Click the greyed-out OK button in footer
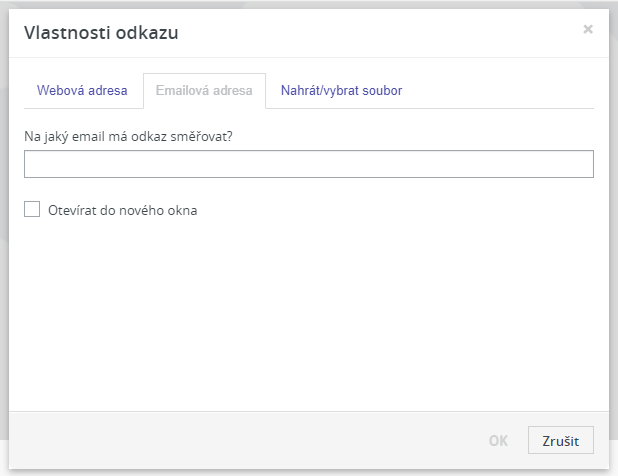Image resolution: width=618 pixels, height=476 pixels. 498,441
